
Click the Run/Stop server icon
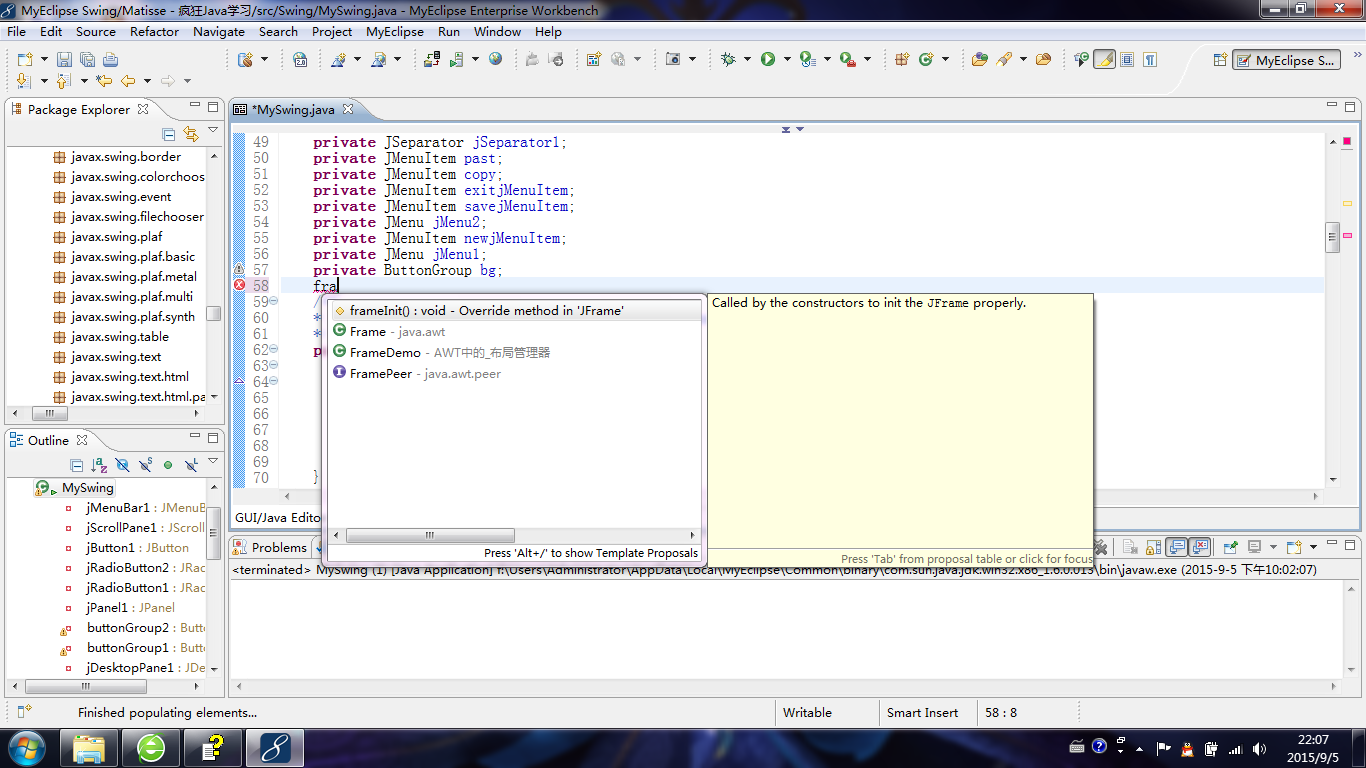(456, 60)
